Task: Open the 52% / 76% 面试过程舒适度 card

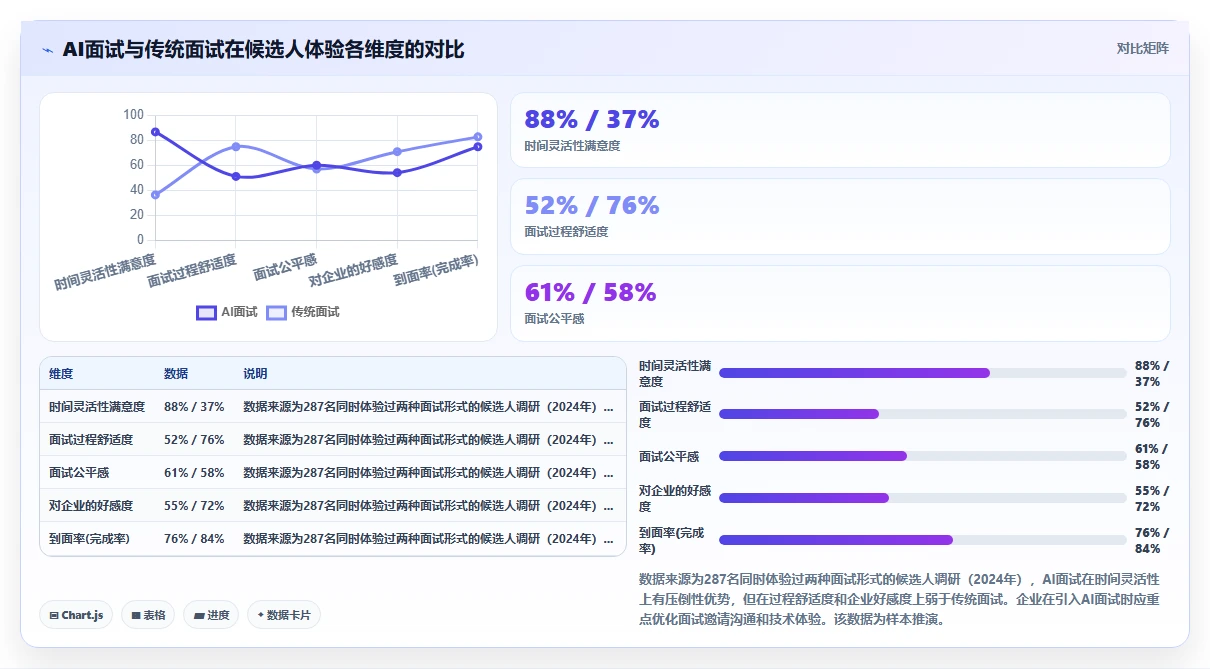Action: [x=840, y=217]
